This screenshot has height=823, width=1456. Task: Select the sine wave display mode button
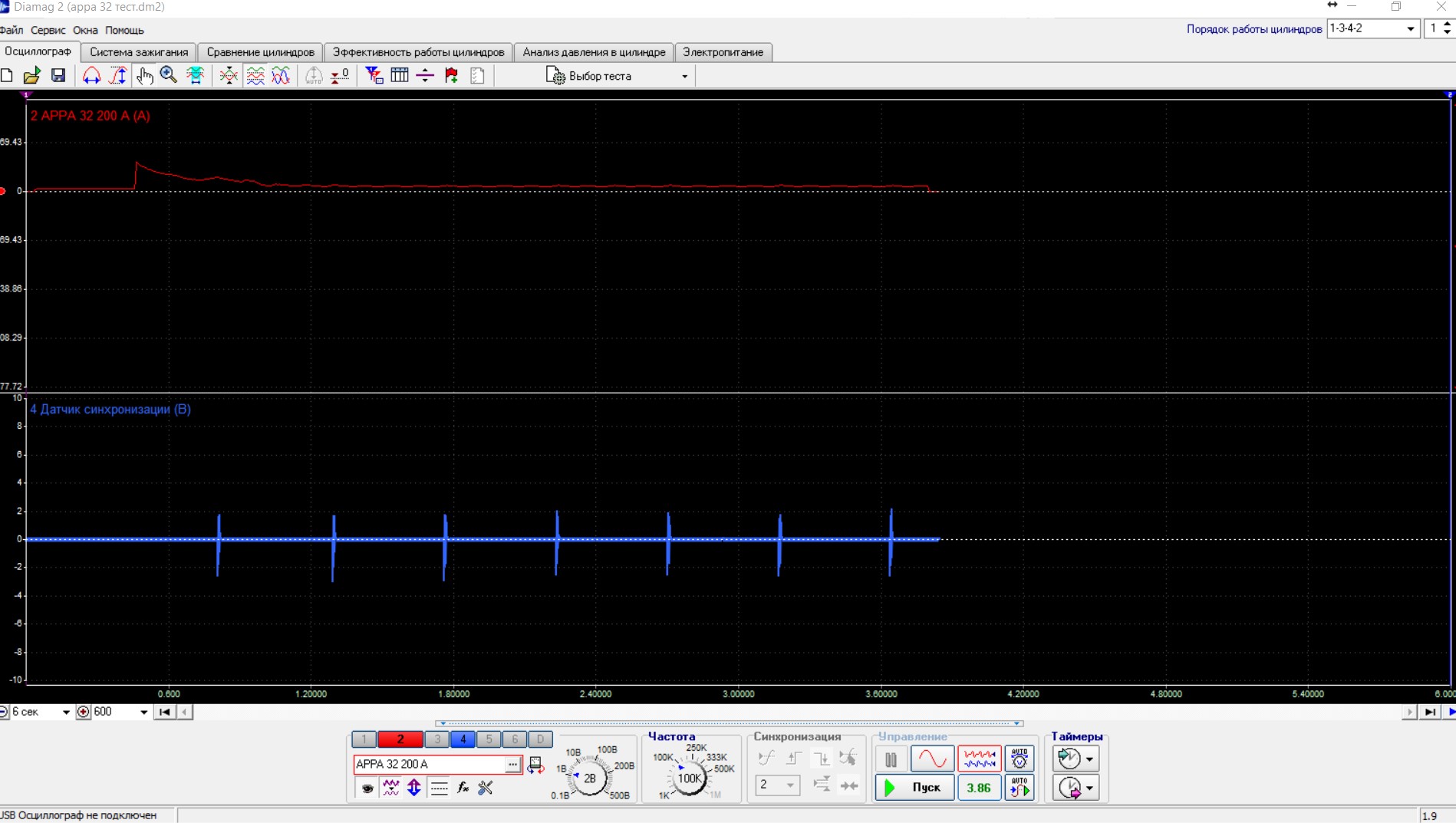click(932, 759)
